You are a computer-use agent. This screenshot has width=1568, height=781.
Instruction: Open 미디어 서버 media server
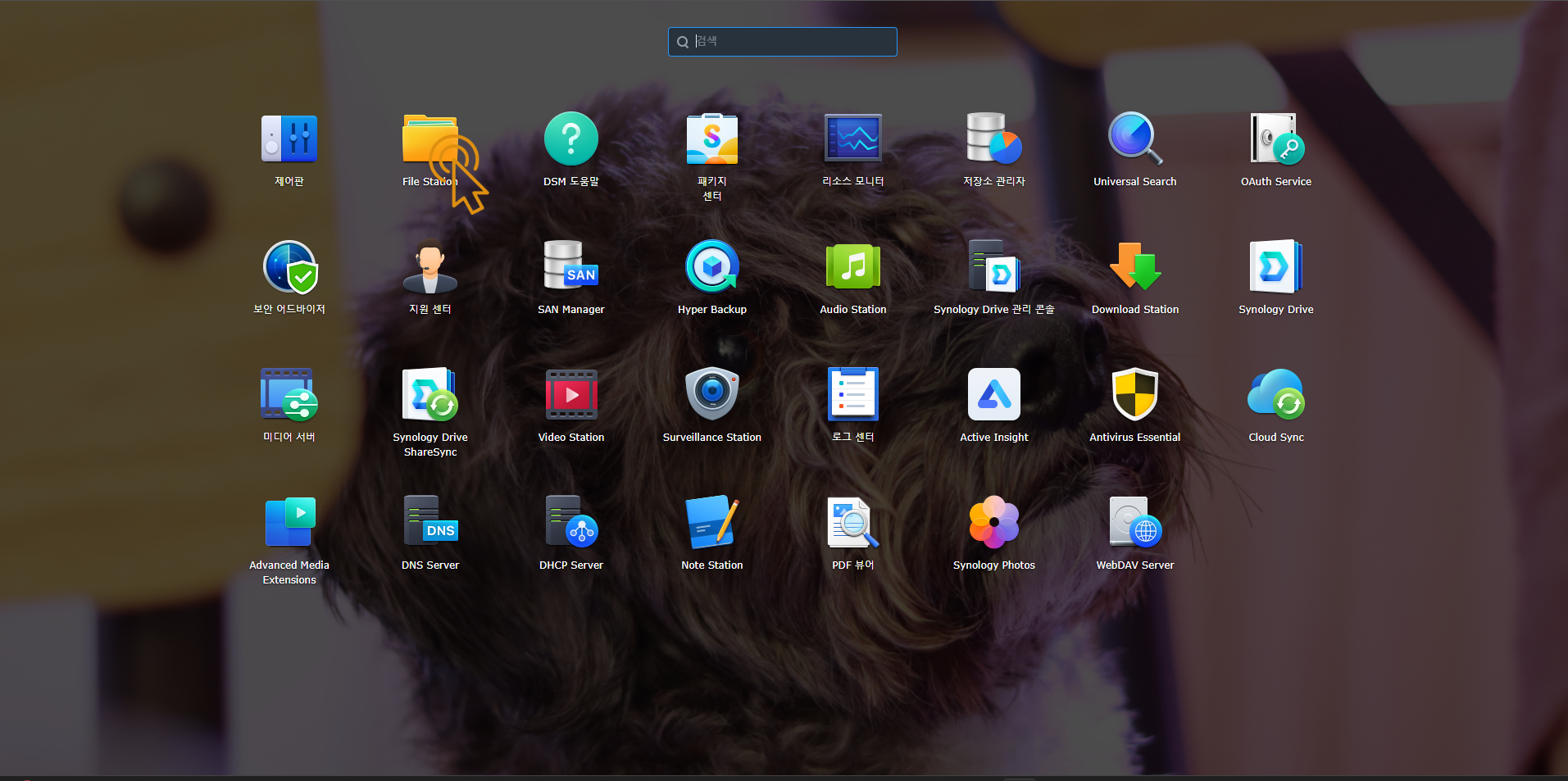click(x=289, y=394)
